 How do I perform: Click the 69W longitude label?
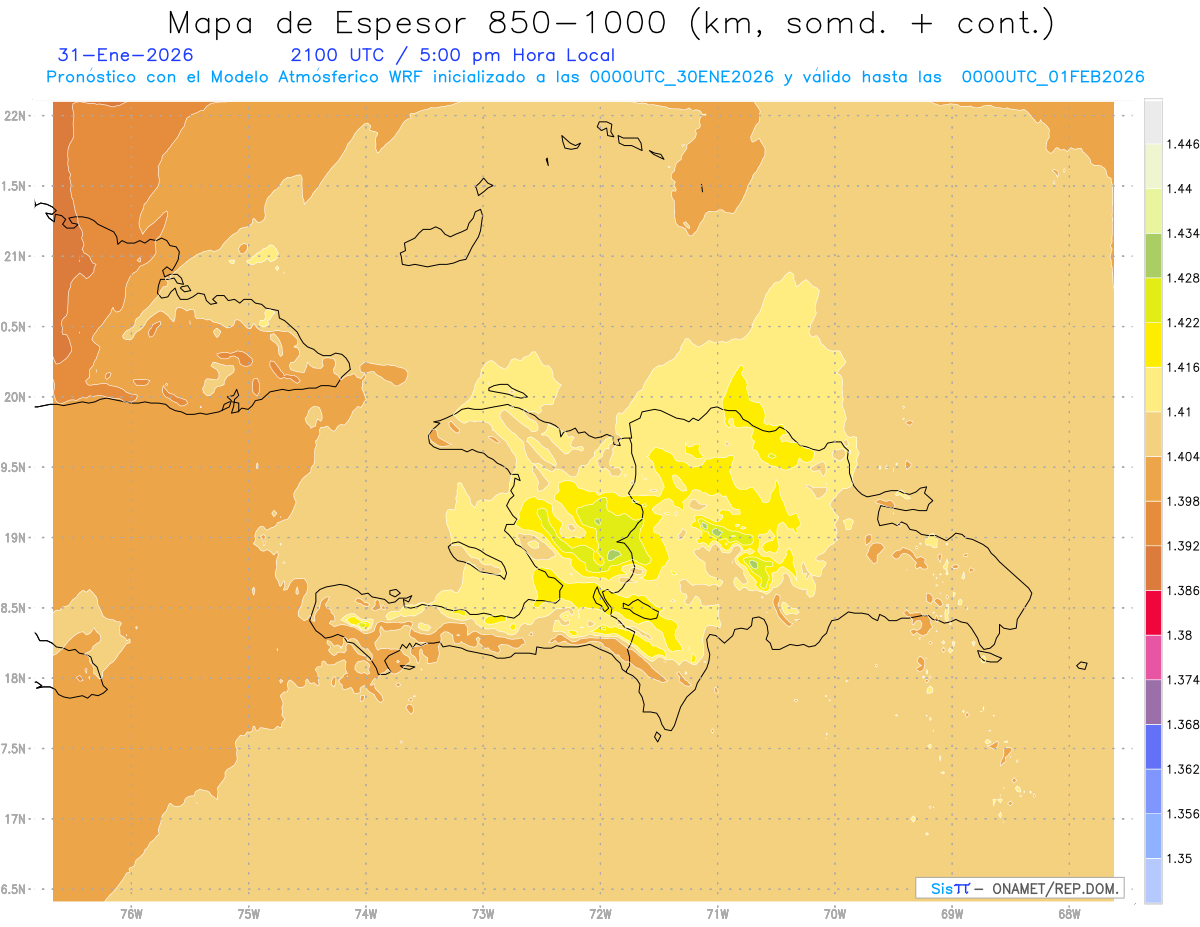pos(952,914)
